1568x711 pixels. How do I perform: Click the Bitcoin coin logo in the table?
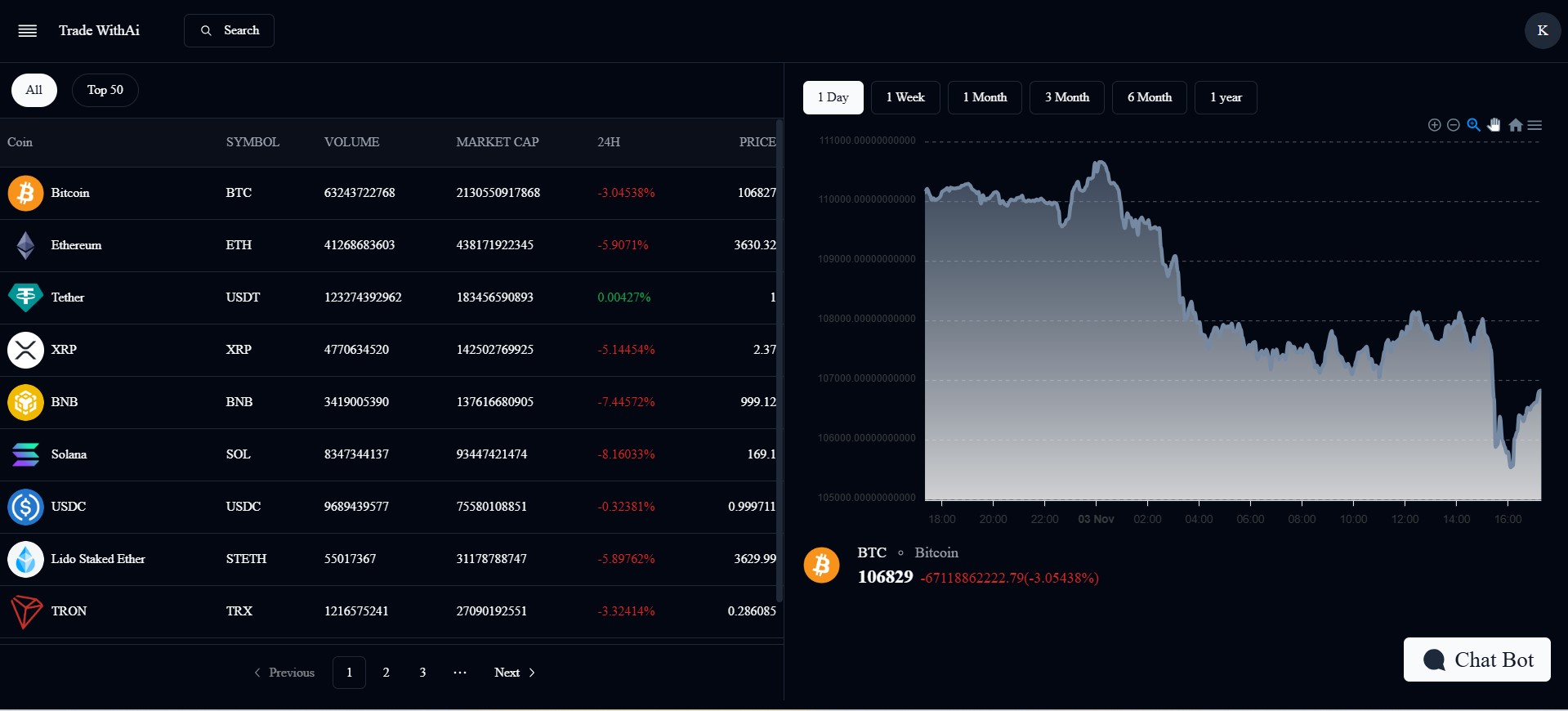pyautogui.click(x=25, y=193)
